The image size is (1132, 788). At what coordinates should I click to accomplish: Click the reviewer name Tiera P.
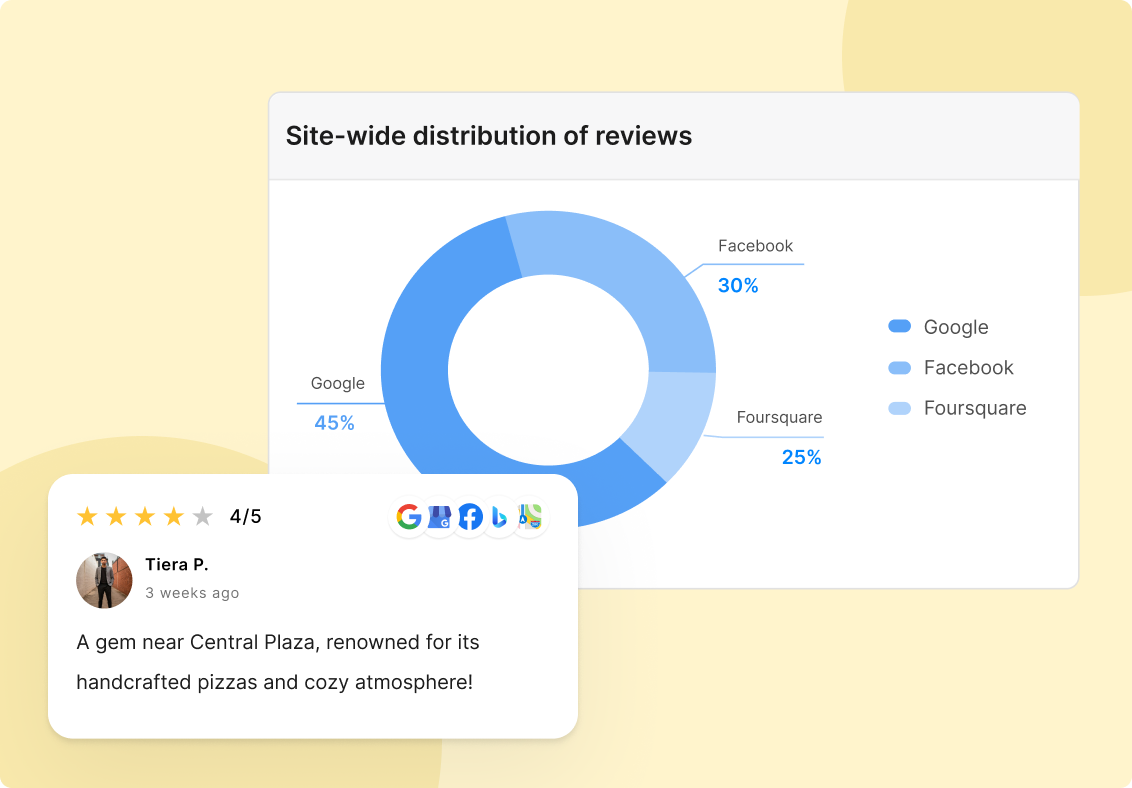177,564
